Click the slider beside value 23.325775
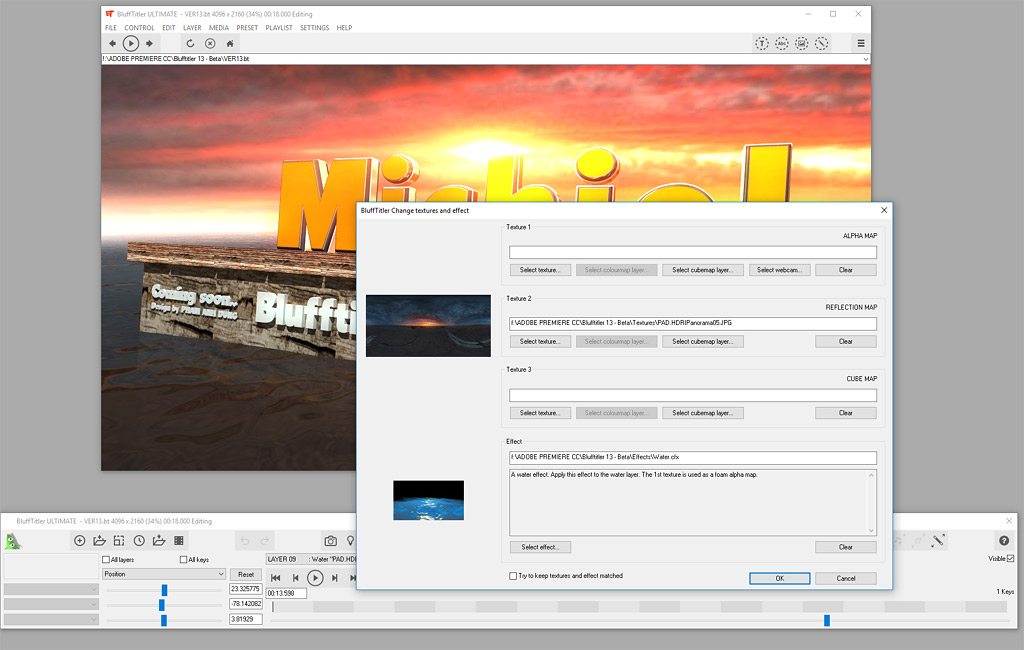Screen dimensions: 1024x650 (x=164, y=590)
